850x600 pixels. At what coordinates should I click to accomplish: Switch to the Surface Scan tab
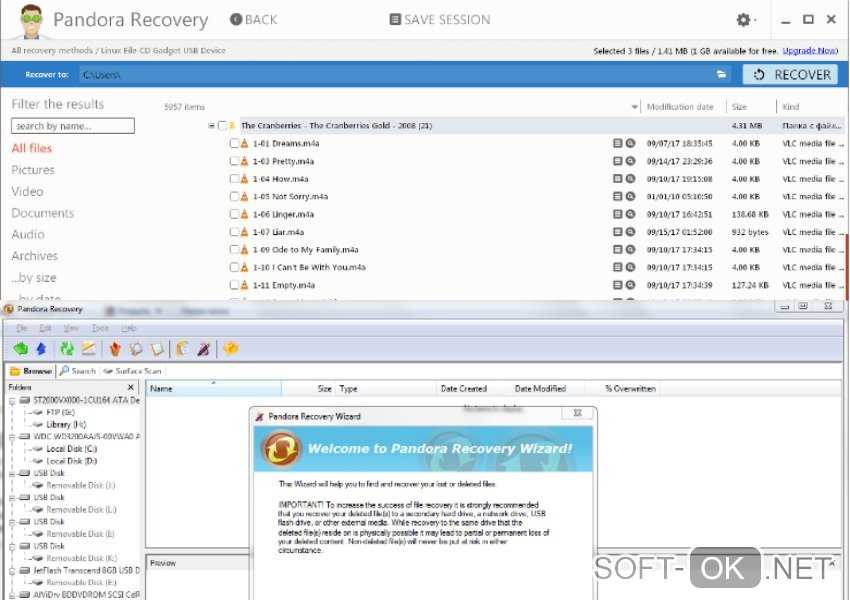pos(132,371)
